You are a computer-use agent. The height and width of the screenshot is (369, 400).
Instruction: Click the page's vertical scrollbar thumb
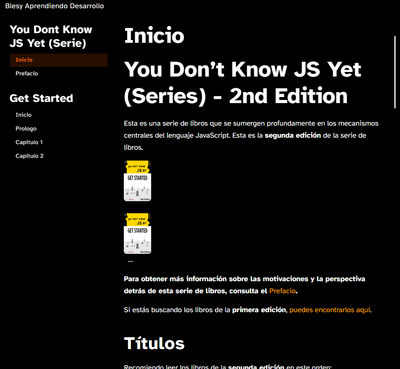[x=395, y=72]
